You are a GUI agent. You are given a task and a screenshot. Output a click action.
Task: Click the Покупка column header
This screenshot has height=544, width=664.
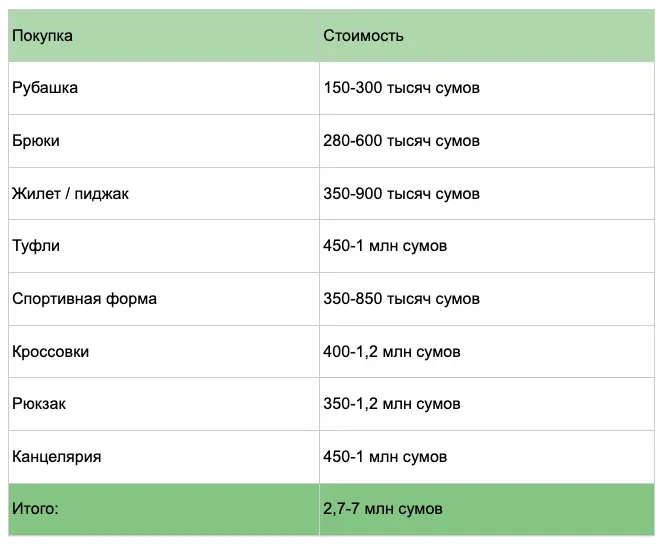tap(163, 36)
